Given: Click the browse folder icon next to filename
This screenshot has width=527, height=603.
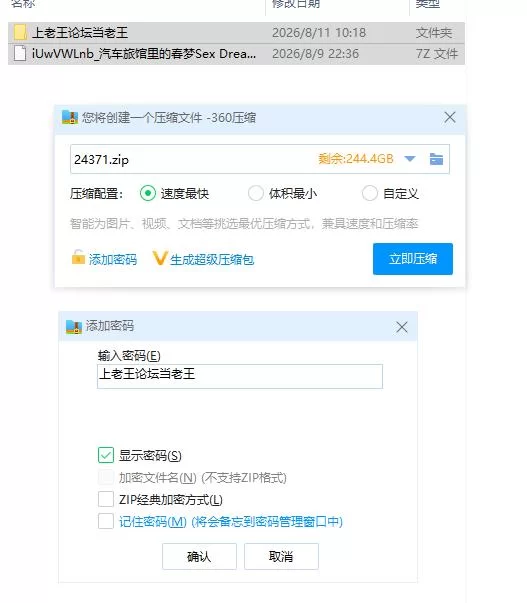Looking at the screenshot, I should pos(436,159).
